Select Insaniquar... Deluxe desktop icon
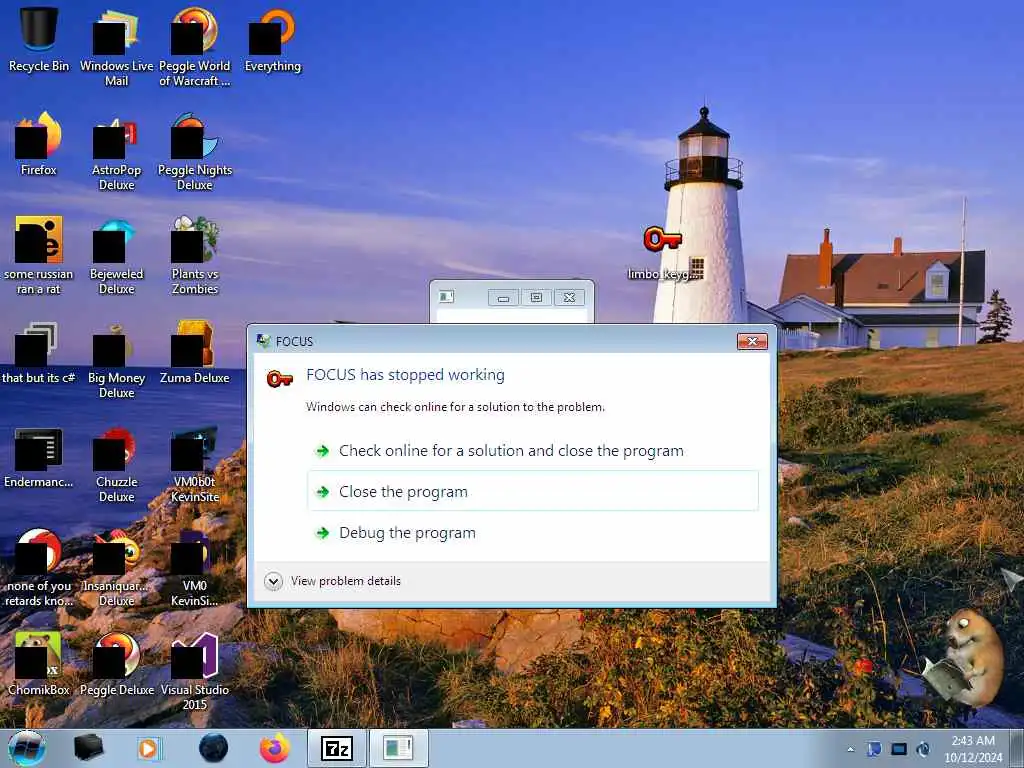 coord(116,567)
